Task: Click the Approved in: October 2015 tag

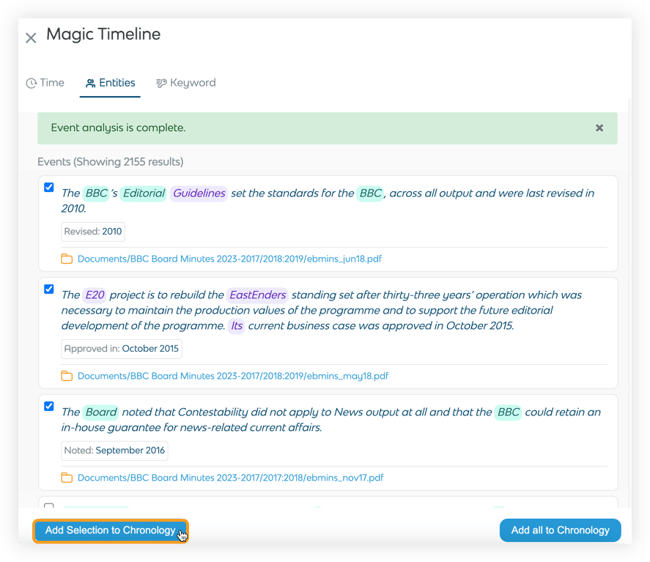Action: point(121,349)
